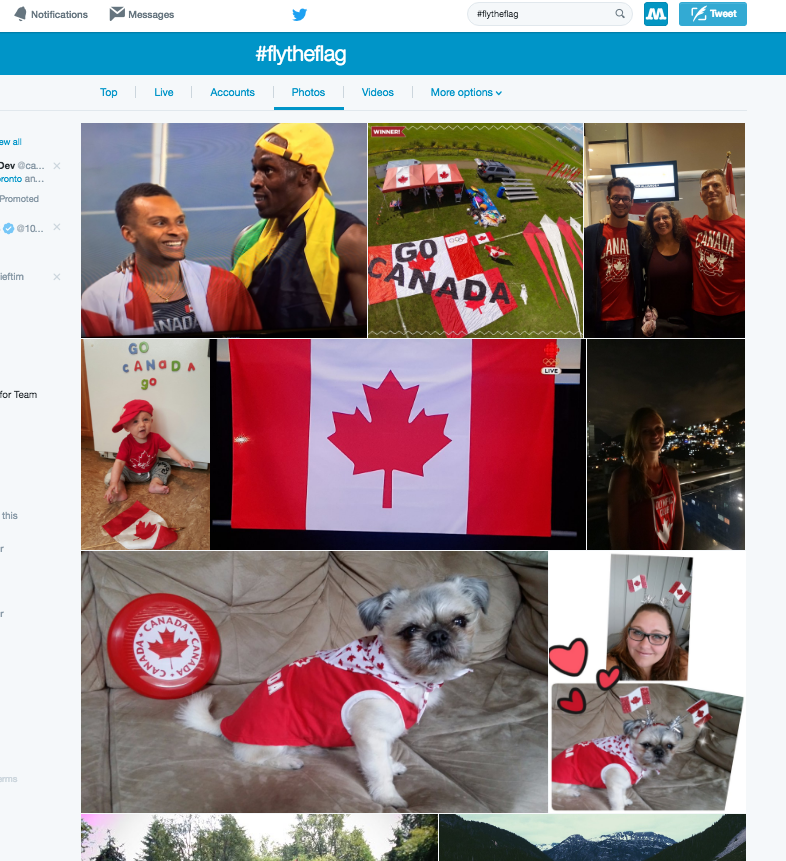Close the third suggestion with X icon
The height and width of the screenshot is (861, 786).
coord(57,277)
